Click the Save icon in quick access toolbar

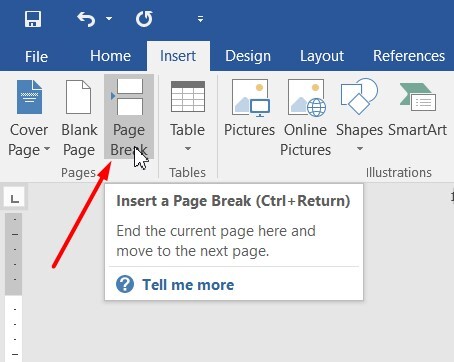[x=33, y=19]
